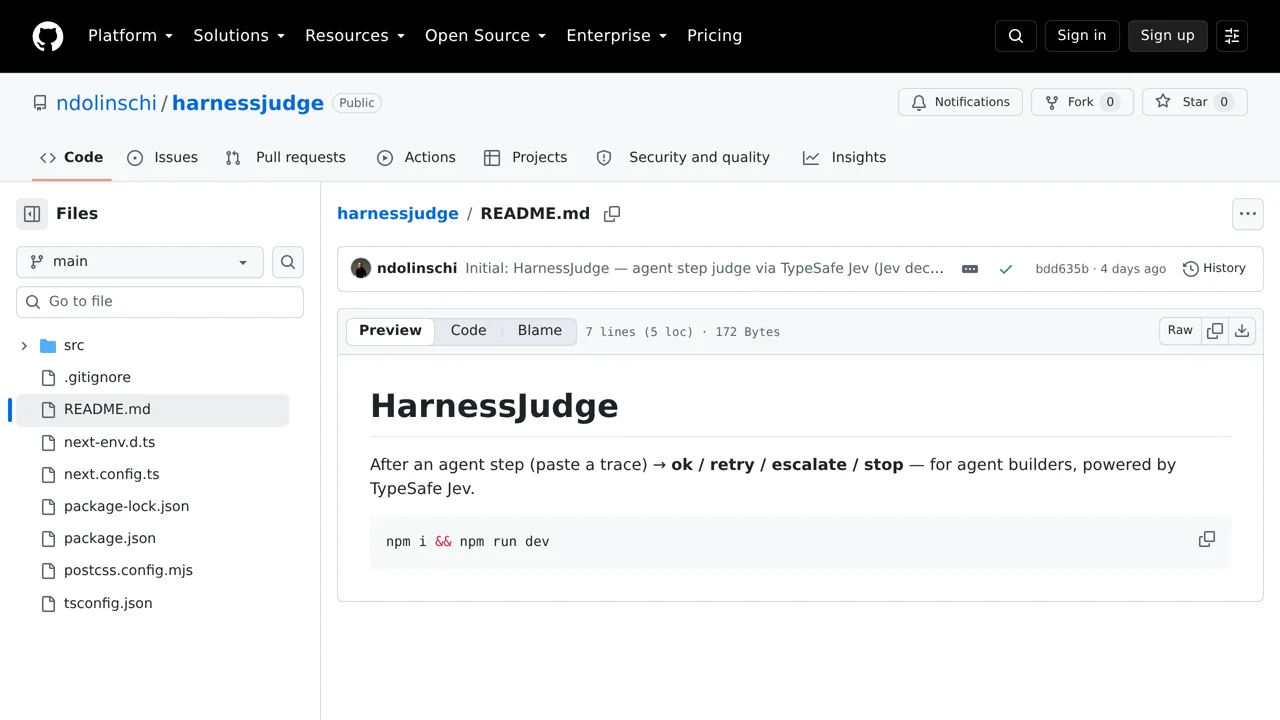Expand the src folder chevron

click(24, 346)
